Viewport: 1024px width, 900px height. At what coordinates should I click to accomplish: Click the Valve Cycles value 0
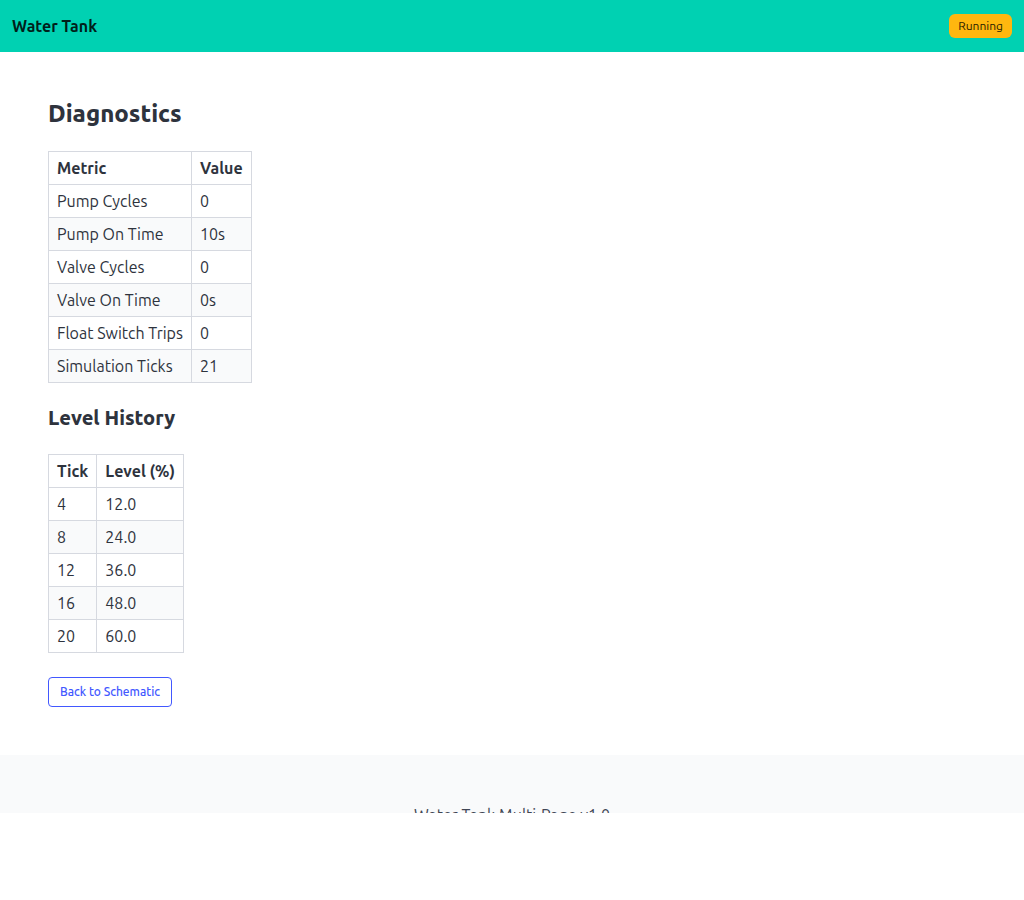pyautogui.click(x=204, y=267)
